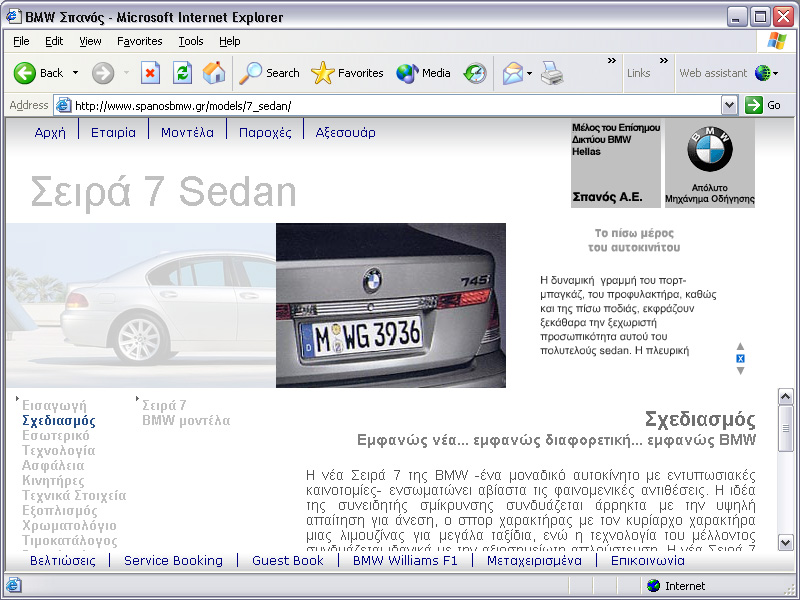Image resolution: width=800 pixels, height=600 pixels.
Task: Open the Help menu
Action: [230, 41]
